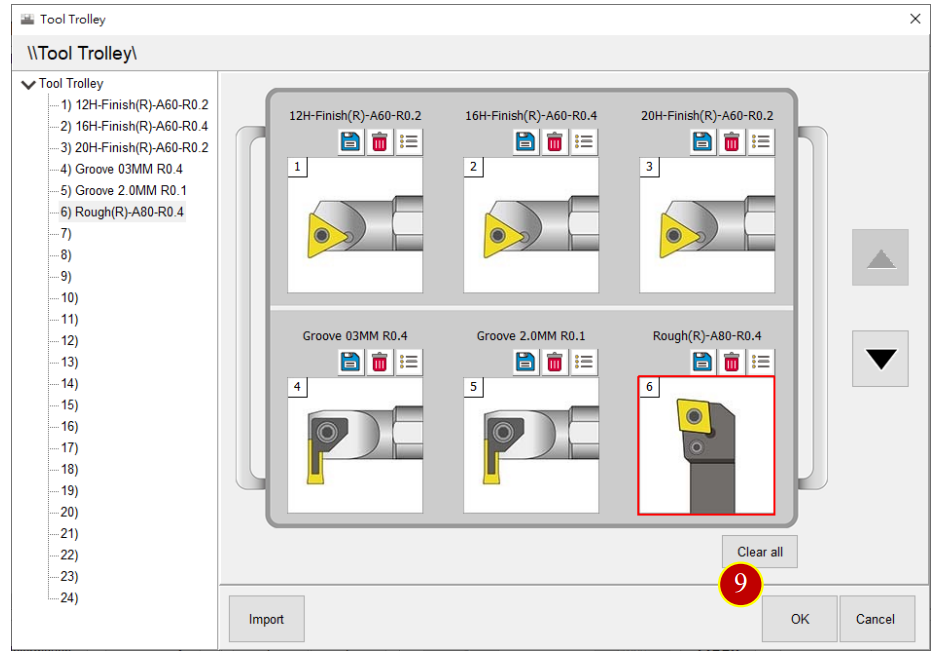Click the Clear all button
Screen dimensions: 949x661
coord(760,551)
